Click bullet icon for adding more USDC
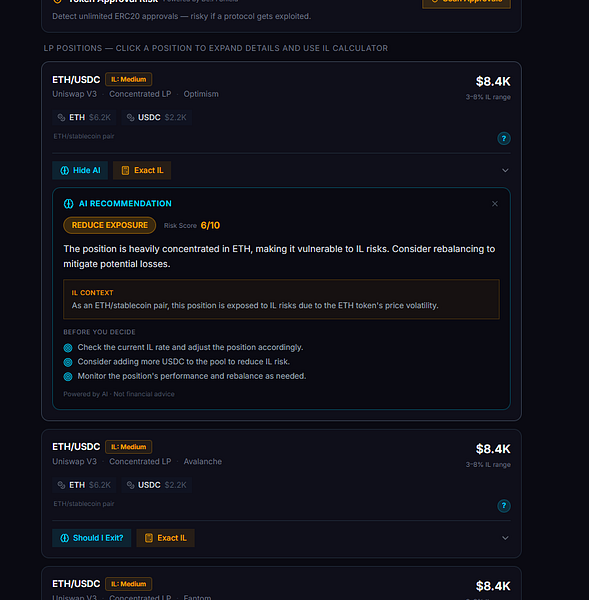The height and width of the screenshot is (600, 589). 68,362
